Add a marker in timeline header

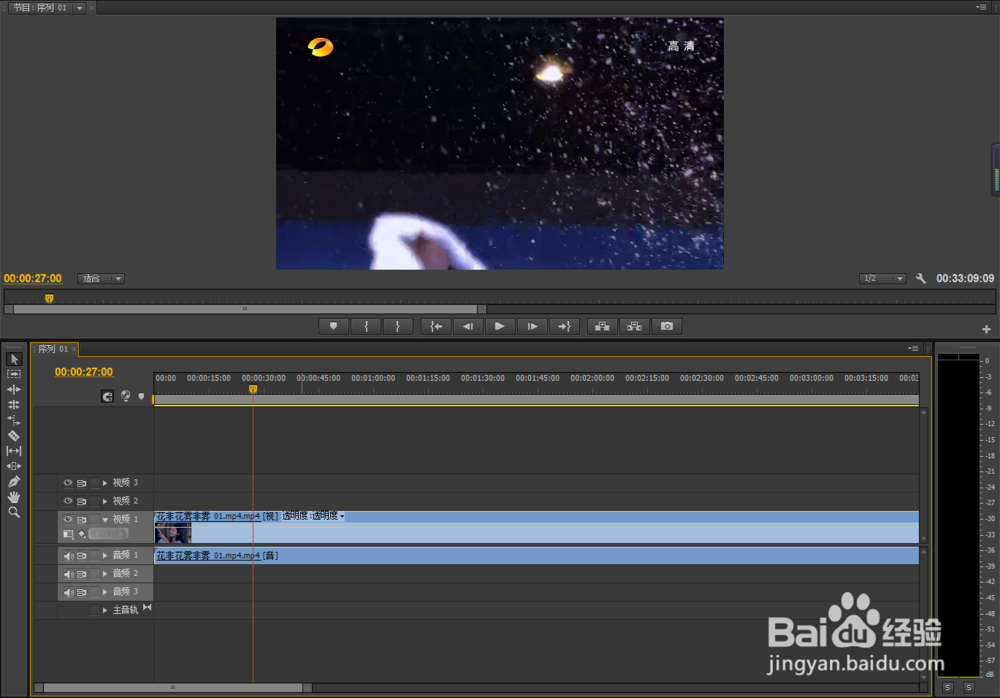(142, 396)
